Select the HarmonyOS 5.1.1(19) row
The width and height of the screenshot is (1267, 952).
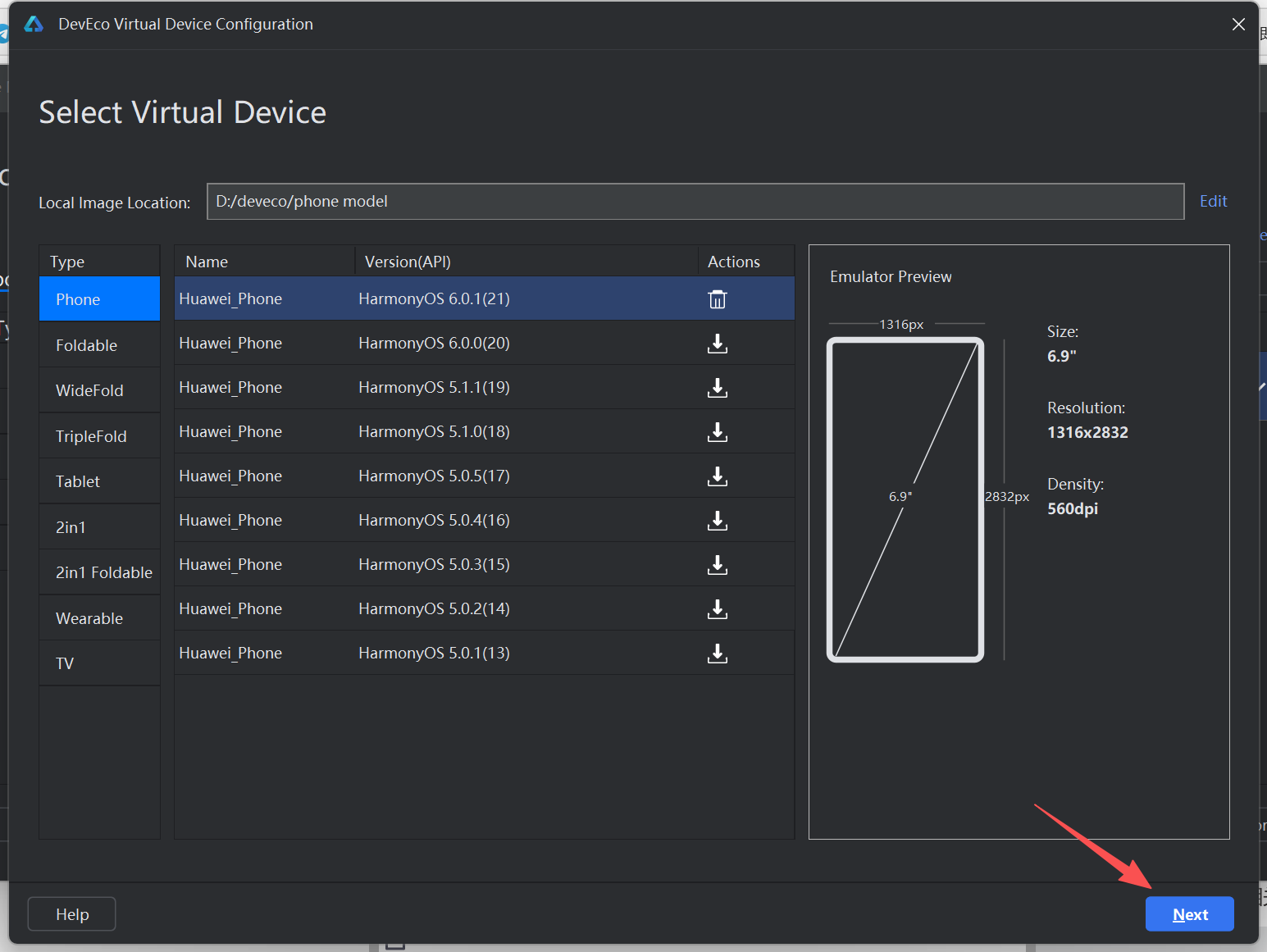coord(485,387)
